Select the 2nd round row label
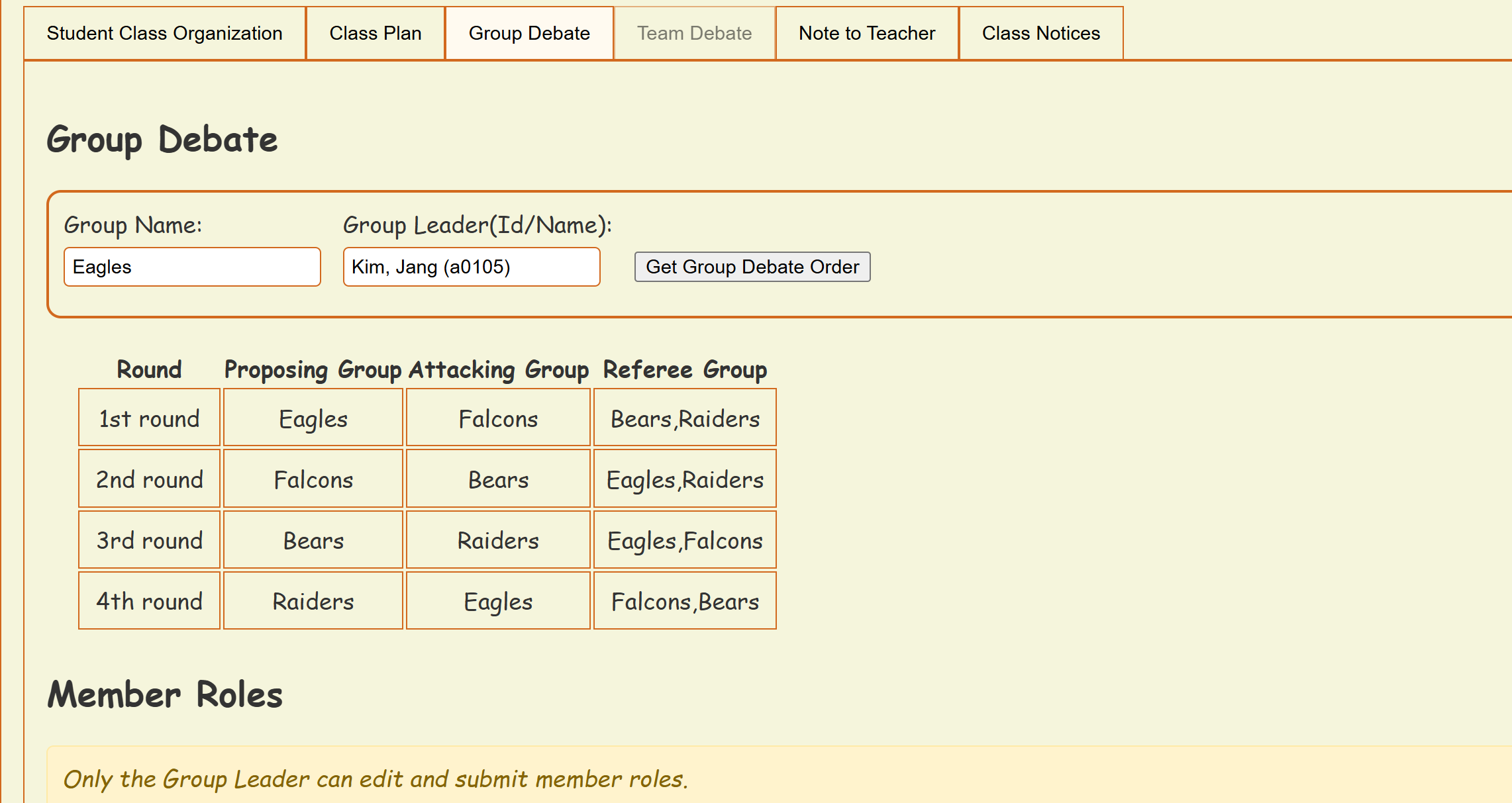 [x=149, y=479]
